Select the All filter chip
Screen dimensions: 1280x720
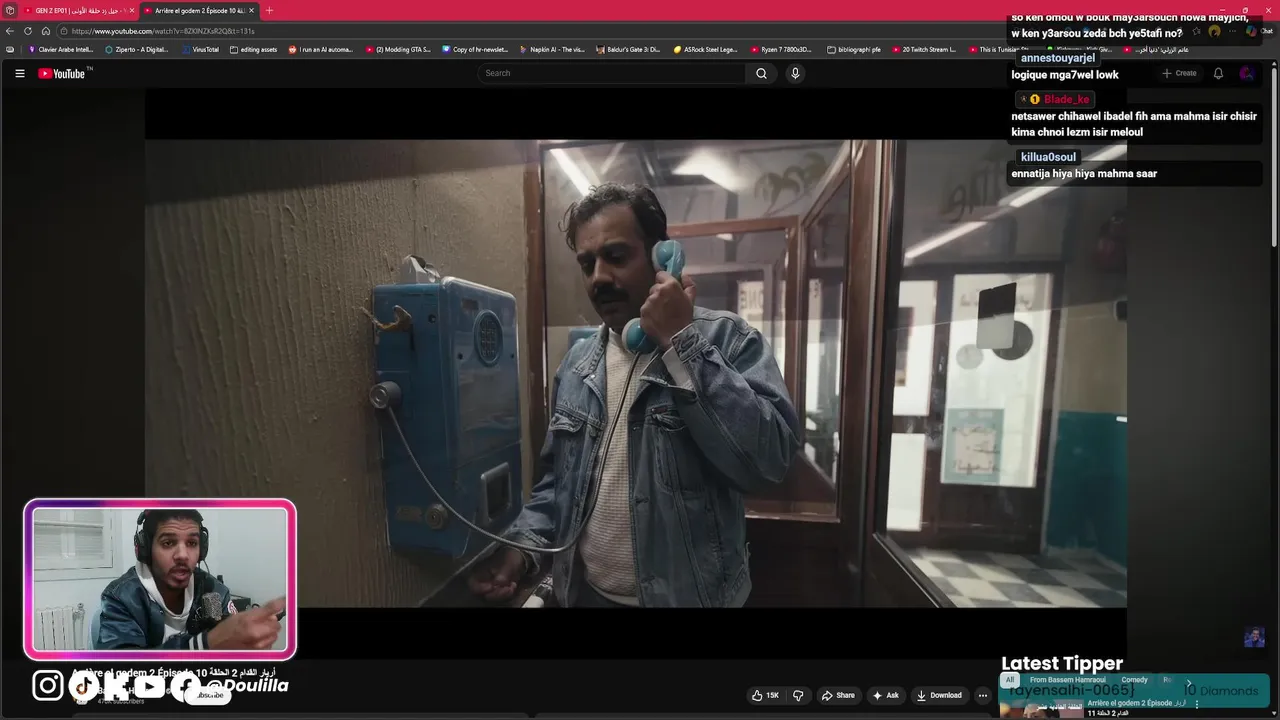(1010, 680)
